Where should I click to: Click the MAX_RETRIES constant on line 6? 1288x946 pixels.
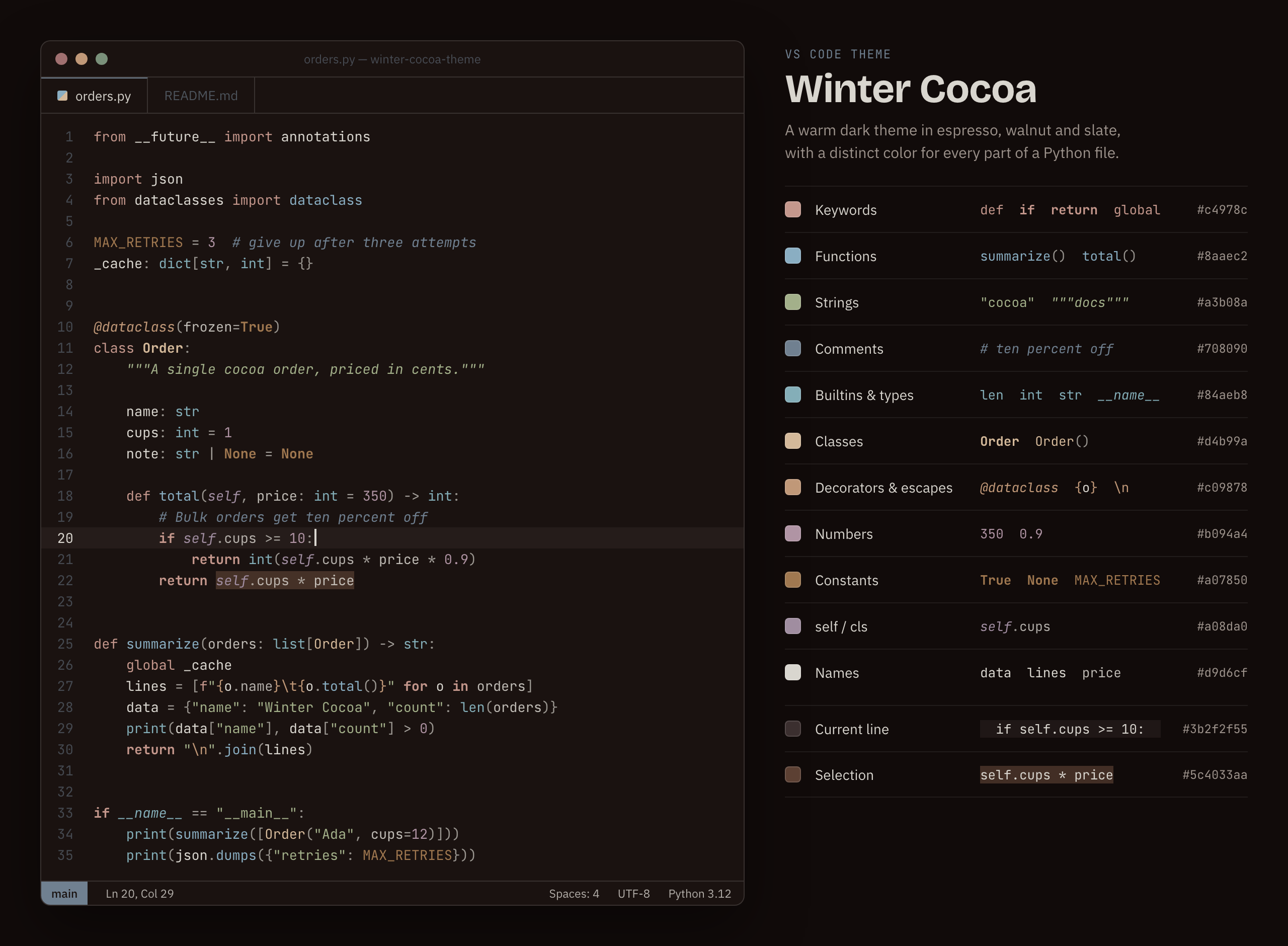(138, 242)
